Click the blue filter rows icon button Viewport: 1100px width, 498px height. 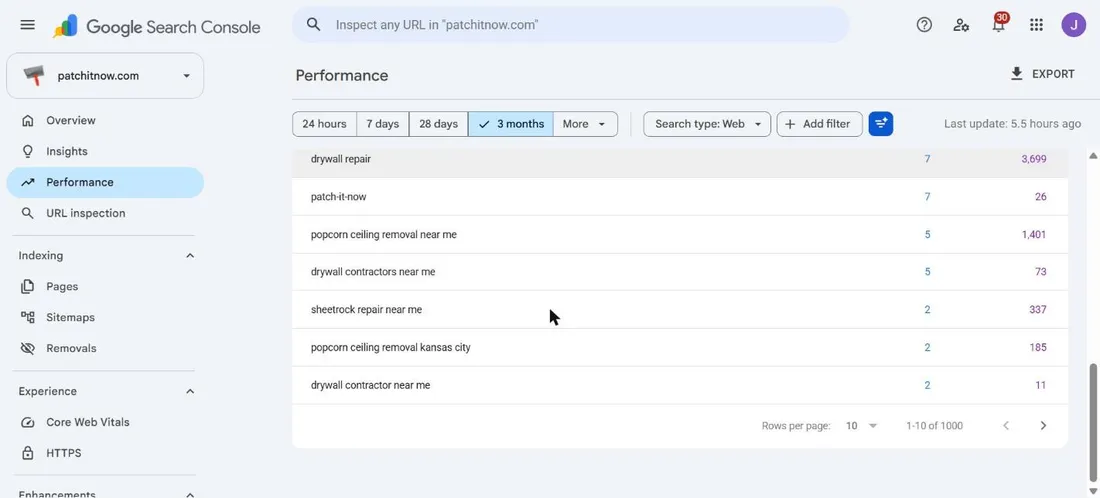tap(880, 124)
